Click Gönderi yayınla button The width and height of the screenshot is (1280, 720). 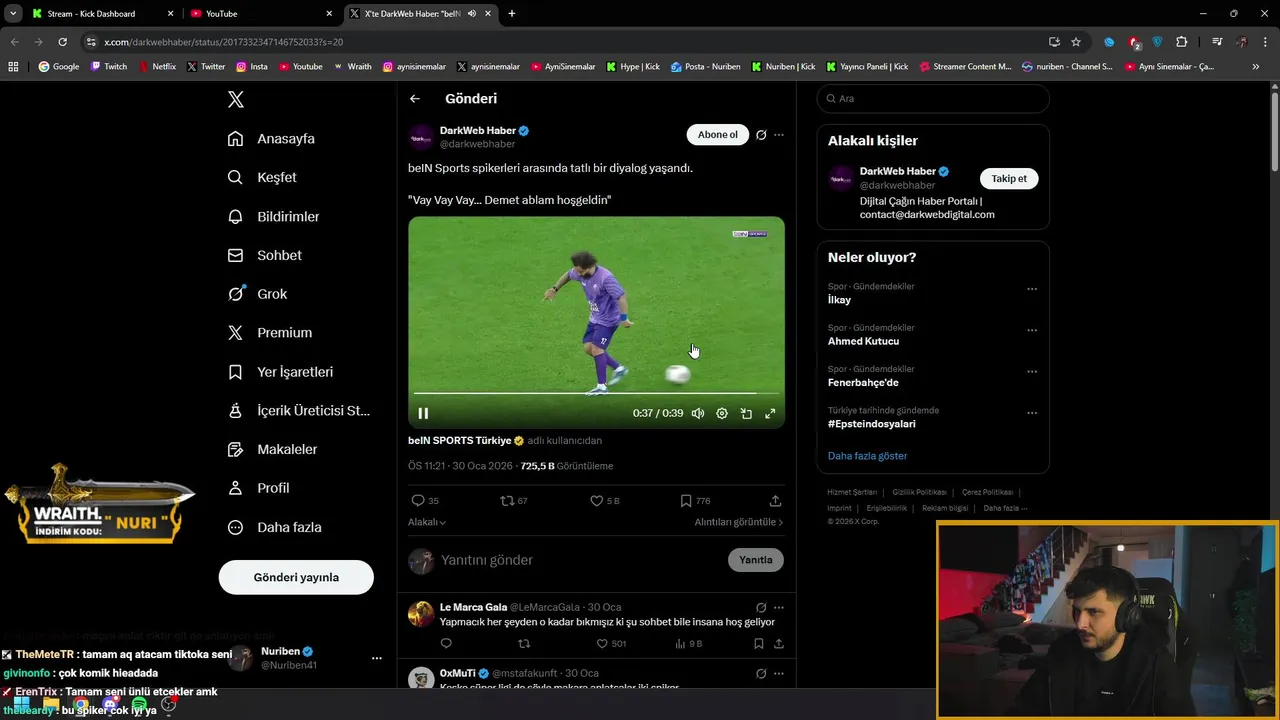pos(296,577)
